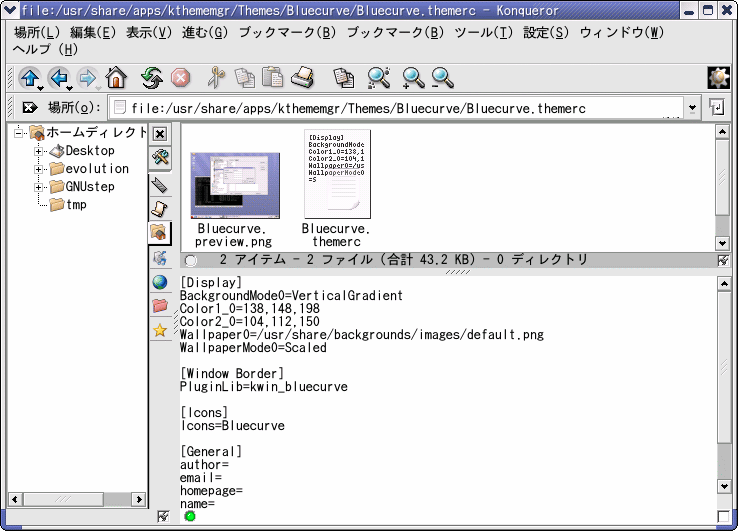Open the pencil-like sidebar tab
The height and width of the screenshot is (531, 738).
coord(160,185)
